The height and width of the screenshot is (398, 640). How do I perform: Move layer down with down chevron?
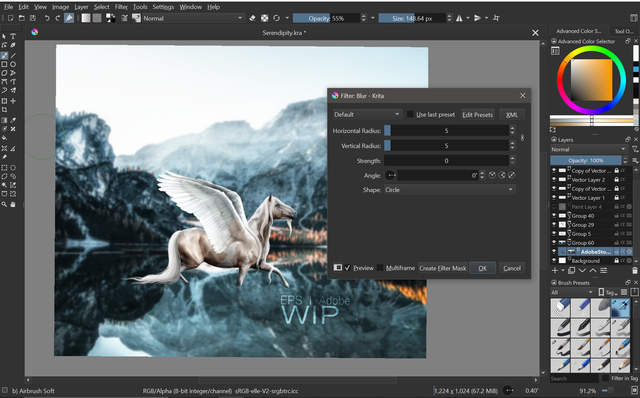582,271
